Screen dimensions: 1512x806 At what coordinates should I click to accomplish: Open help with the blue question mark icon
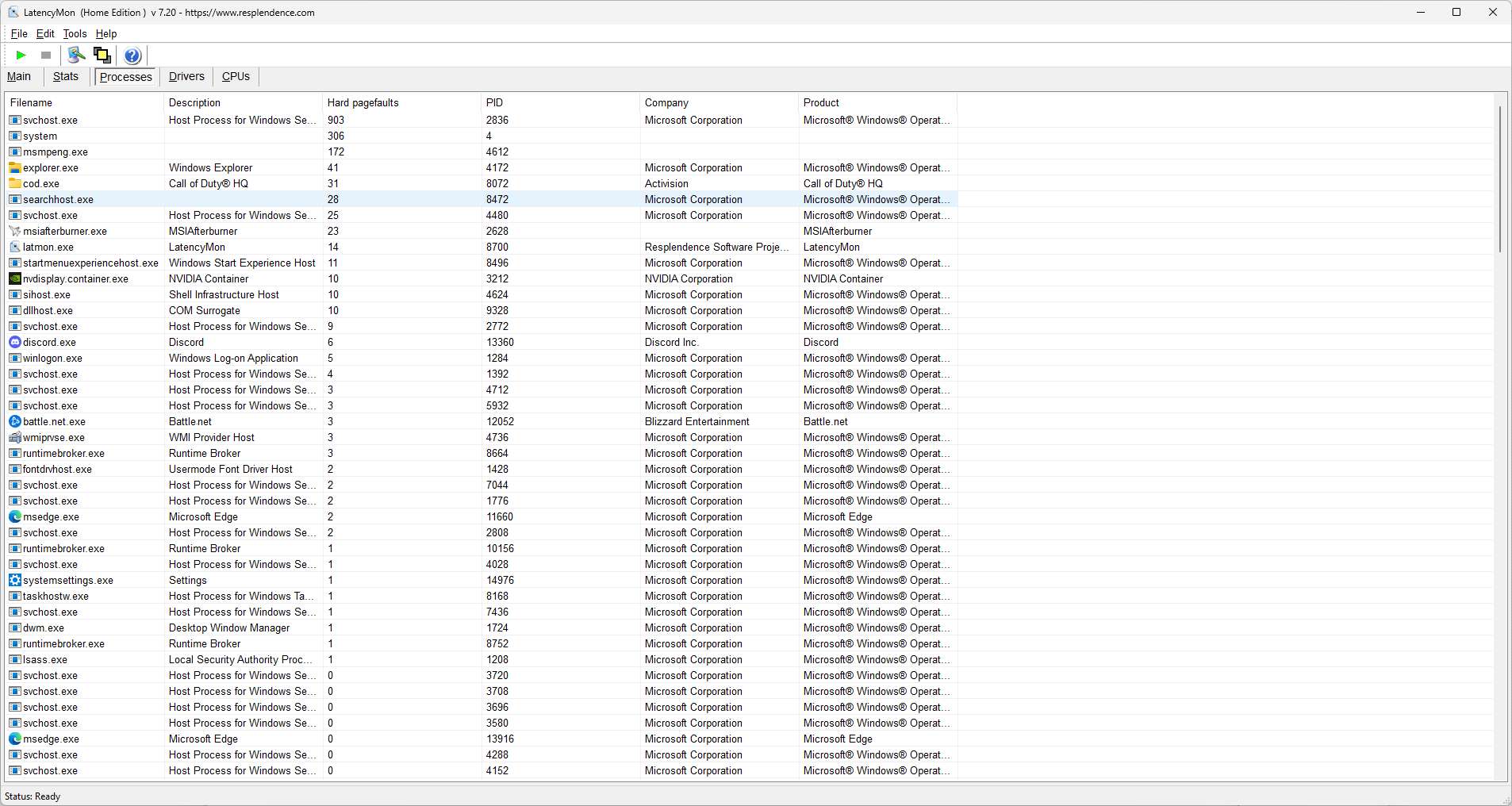coord(132,55)
